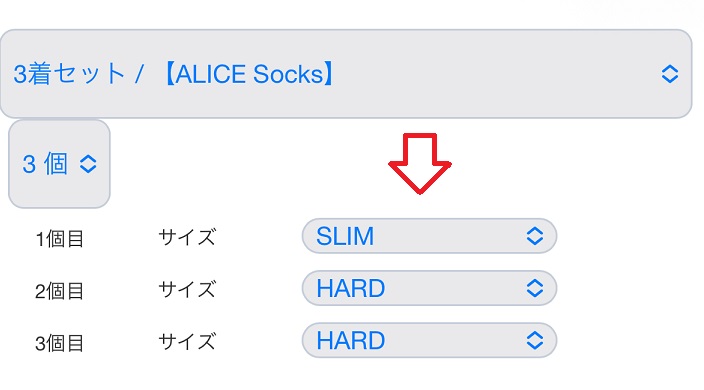This screenshot has width=704, height=390.
Task: Click the 3着セット text in product selector
Action: click(69, 74)
